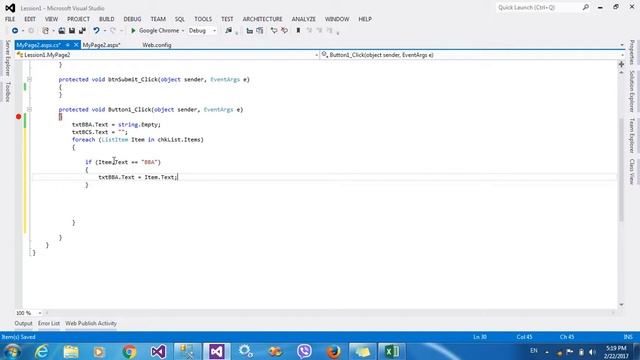Open Google Chrome from the taskbar
Viewport: 640px width, 360px height.
pos(129,351)
